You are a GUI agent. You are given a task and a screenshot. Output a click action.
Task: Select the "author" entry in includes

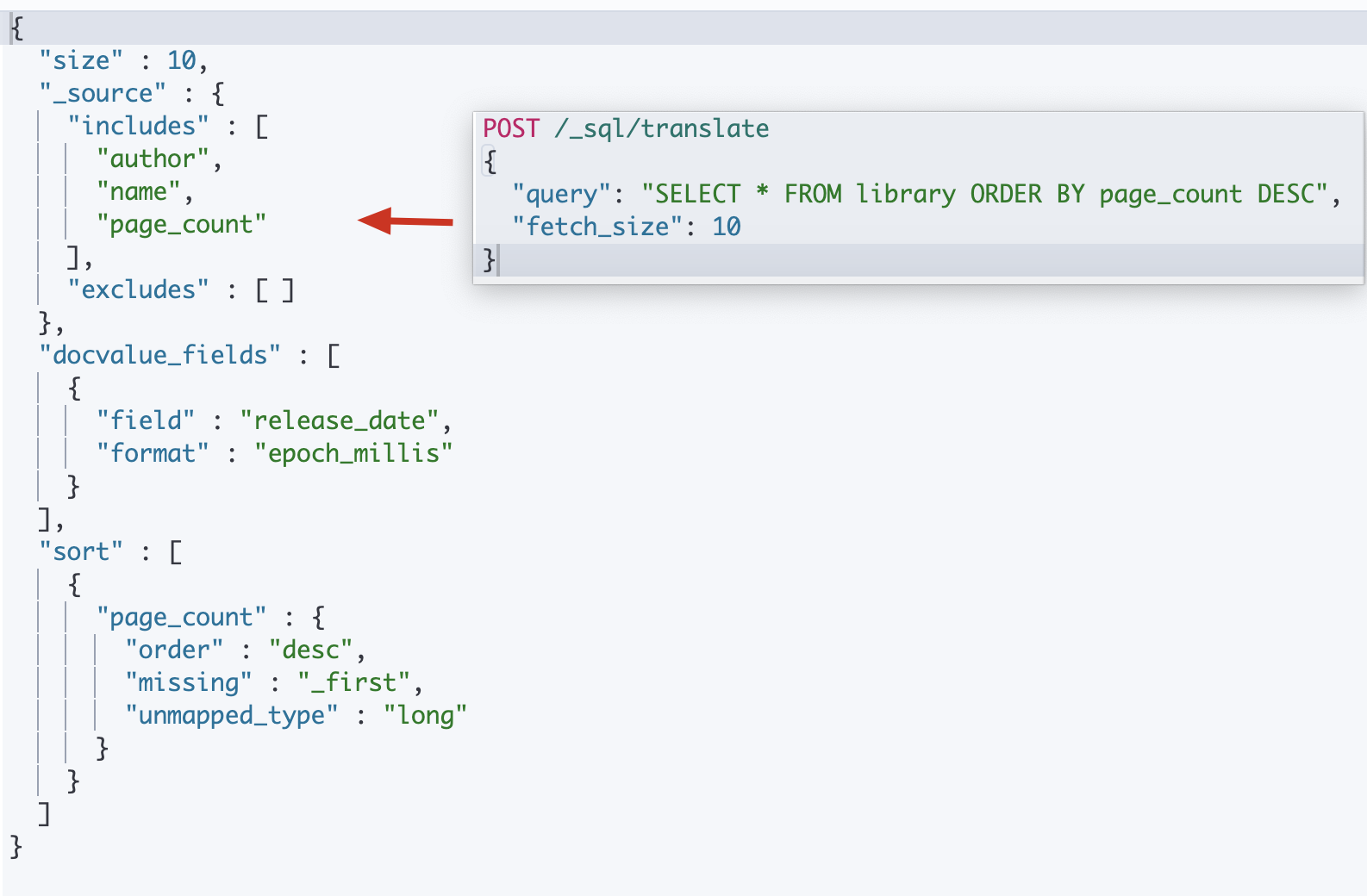click(x=153, y=159)
